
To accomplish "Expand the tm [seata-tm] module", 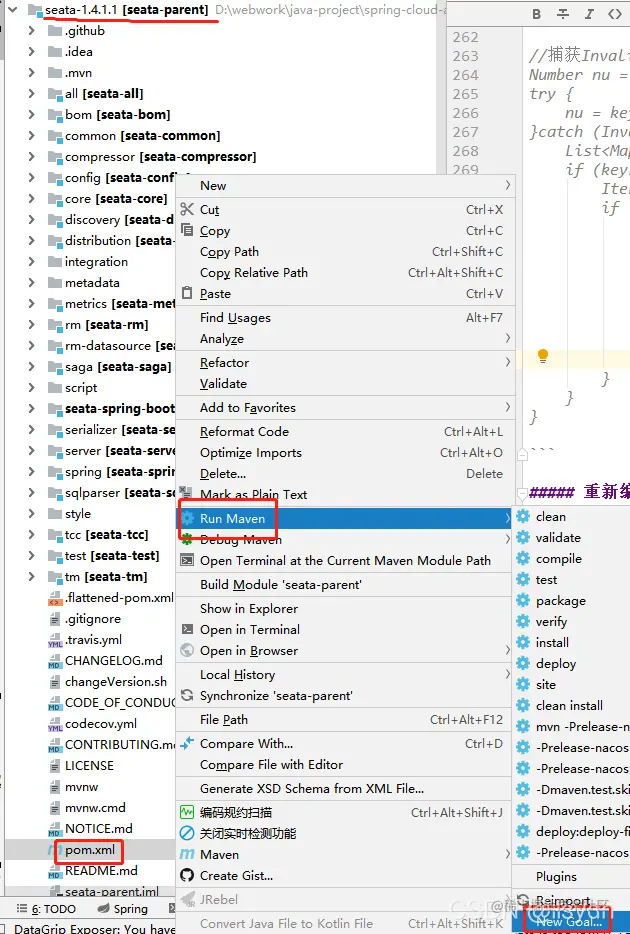I will pyautogui.click(x=32, y=577).
